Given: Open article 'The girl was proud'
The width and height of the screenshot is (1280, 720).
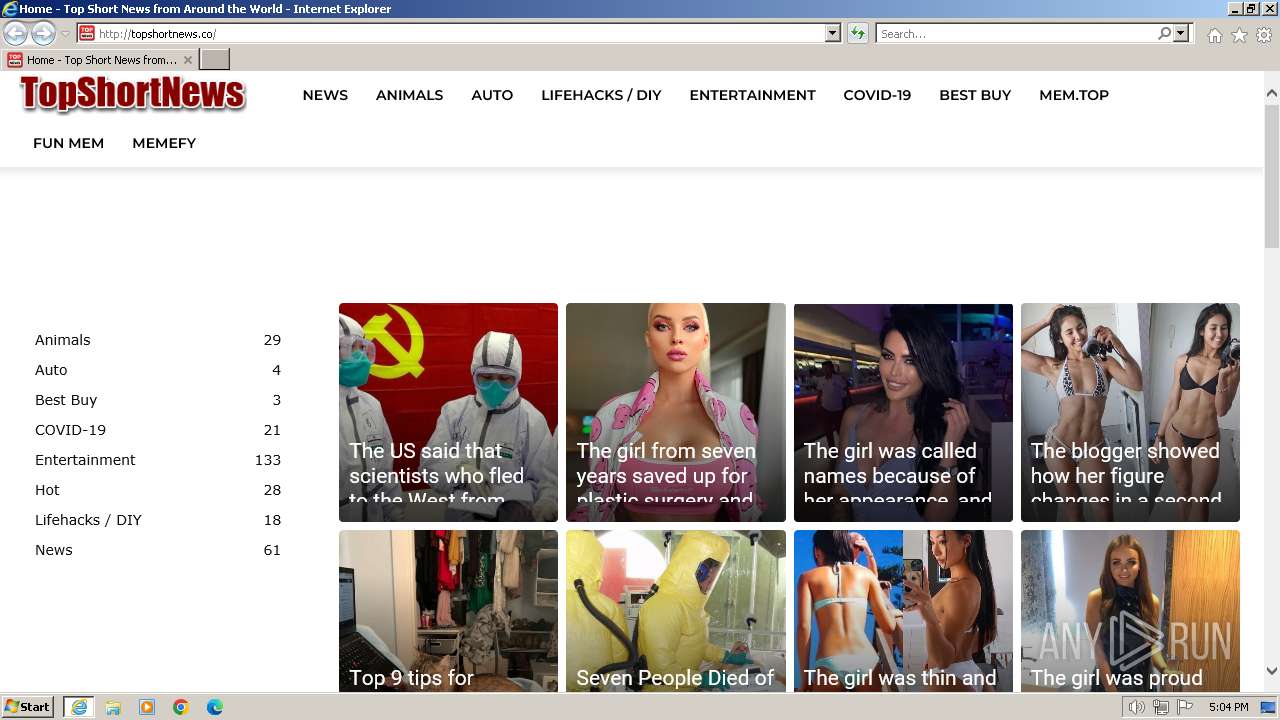Looking at the screenshot, I should tap(1130, 611).
